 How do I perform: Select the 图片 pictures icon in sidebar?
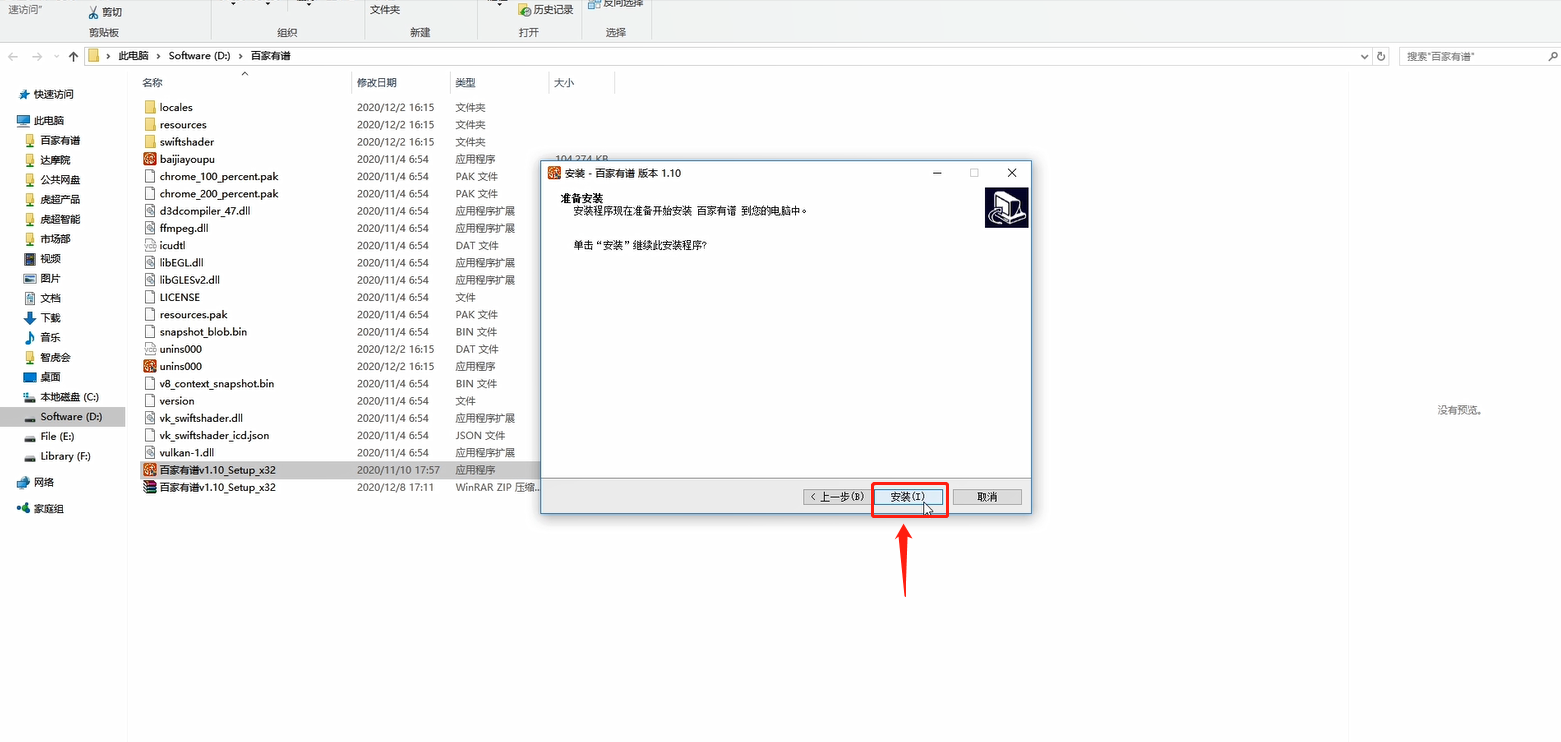[30, 278]
